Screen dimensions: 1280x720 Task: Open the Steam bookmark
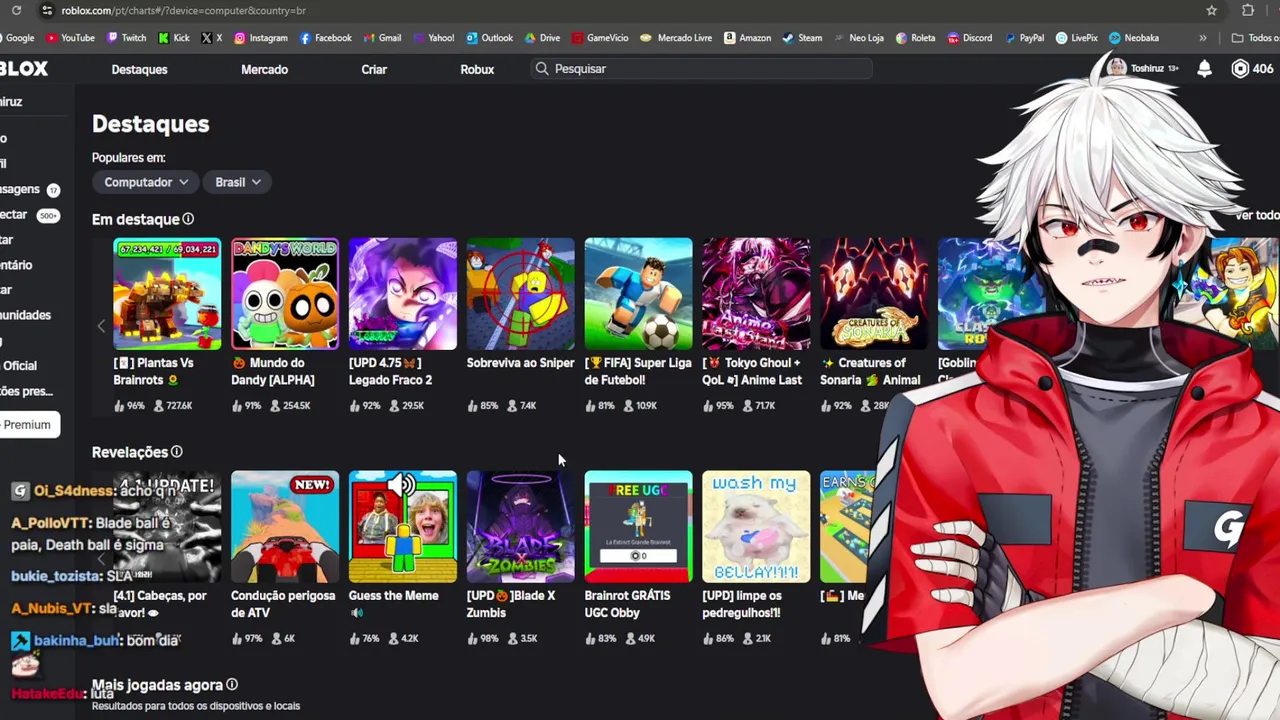tap(802, 38)
